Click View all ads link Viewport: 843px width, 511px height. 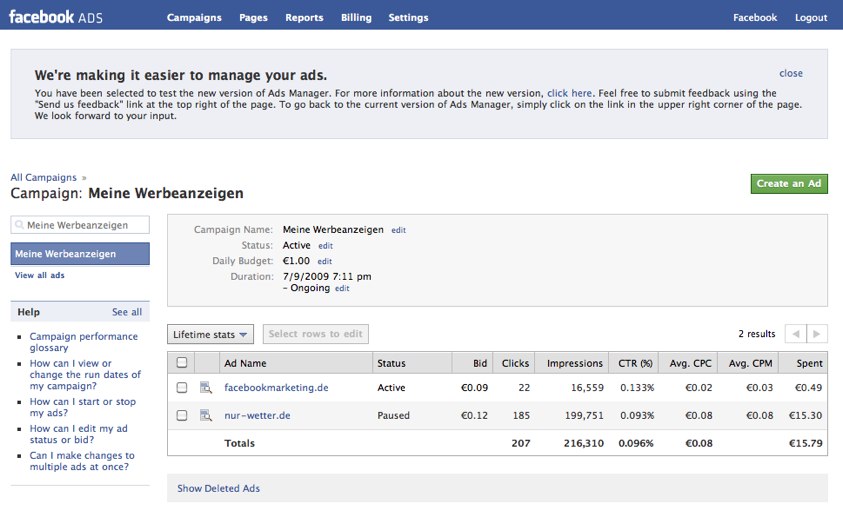pos(40,275)
